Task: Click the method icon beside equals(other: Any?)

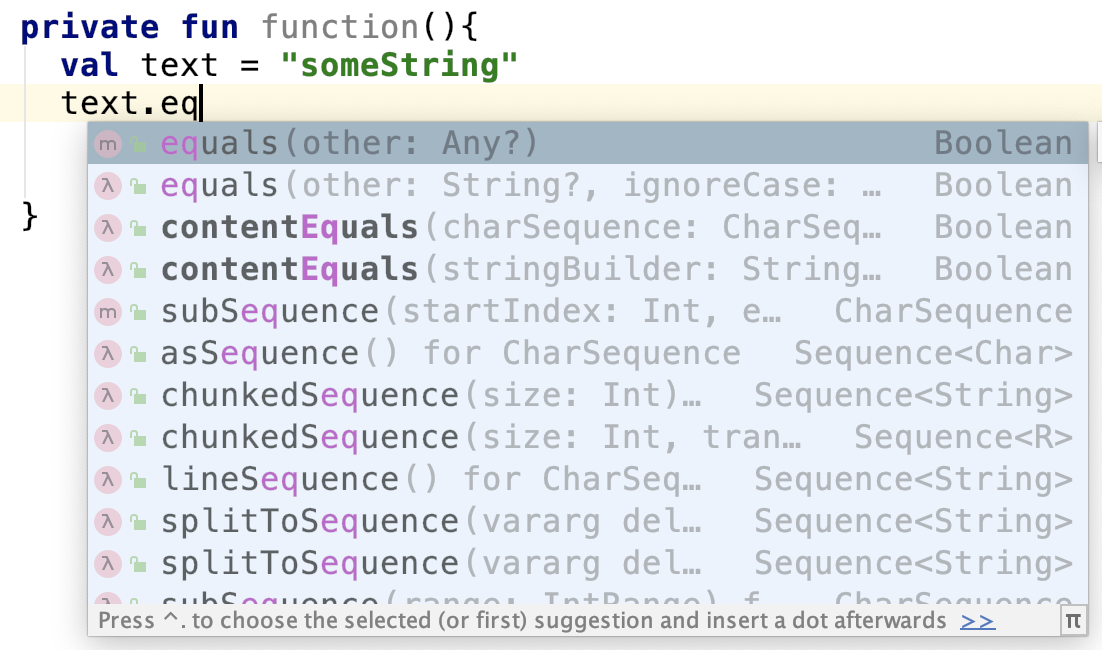Action: tap(107, 143)
